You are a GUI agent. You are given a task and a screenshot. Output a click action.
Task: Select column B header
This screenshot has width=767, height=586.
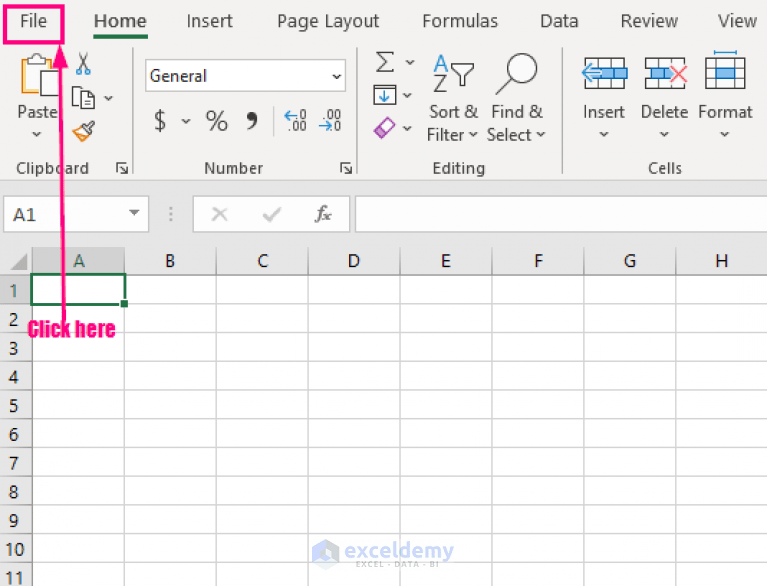pos(170,261)
